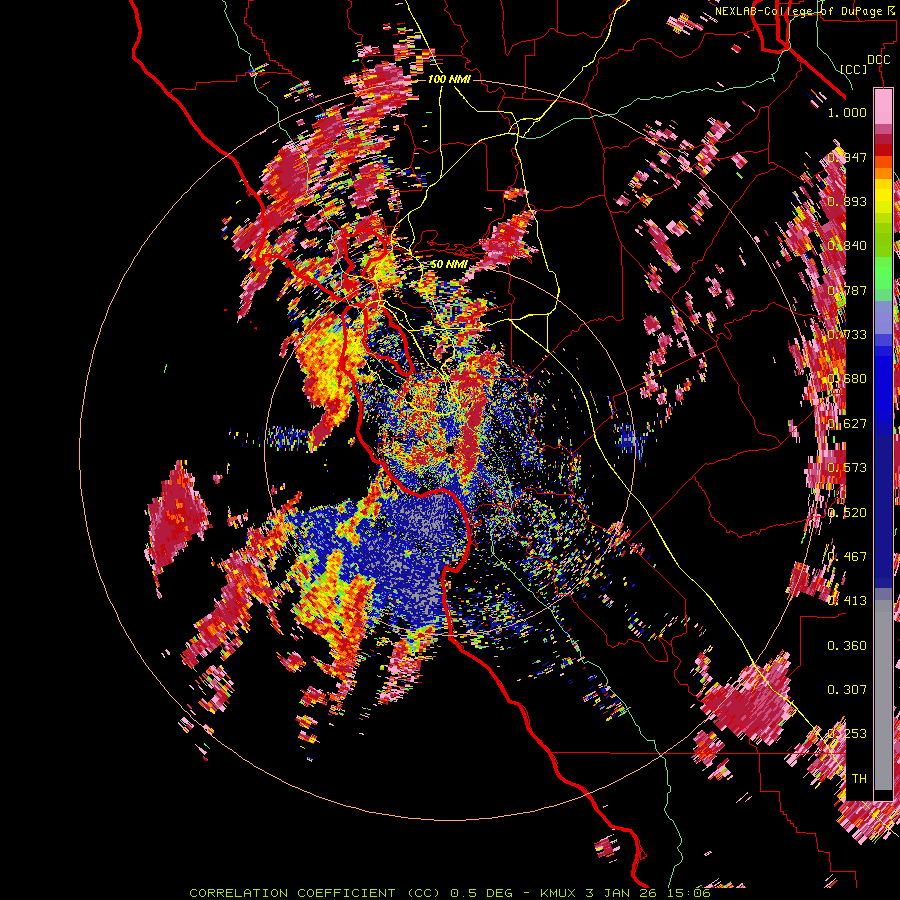Click the 0.307 legend value

point(847,690)
